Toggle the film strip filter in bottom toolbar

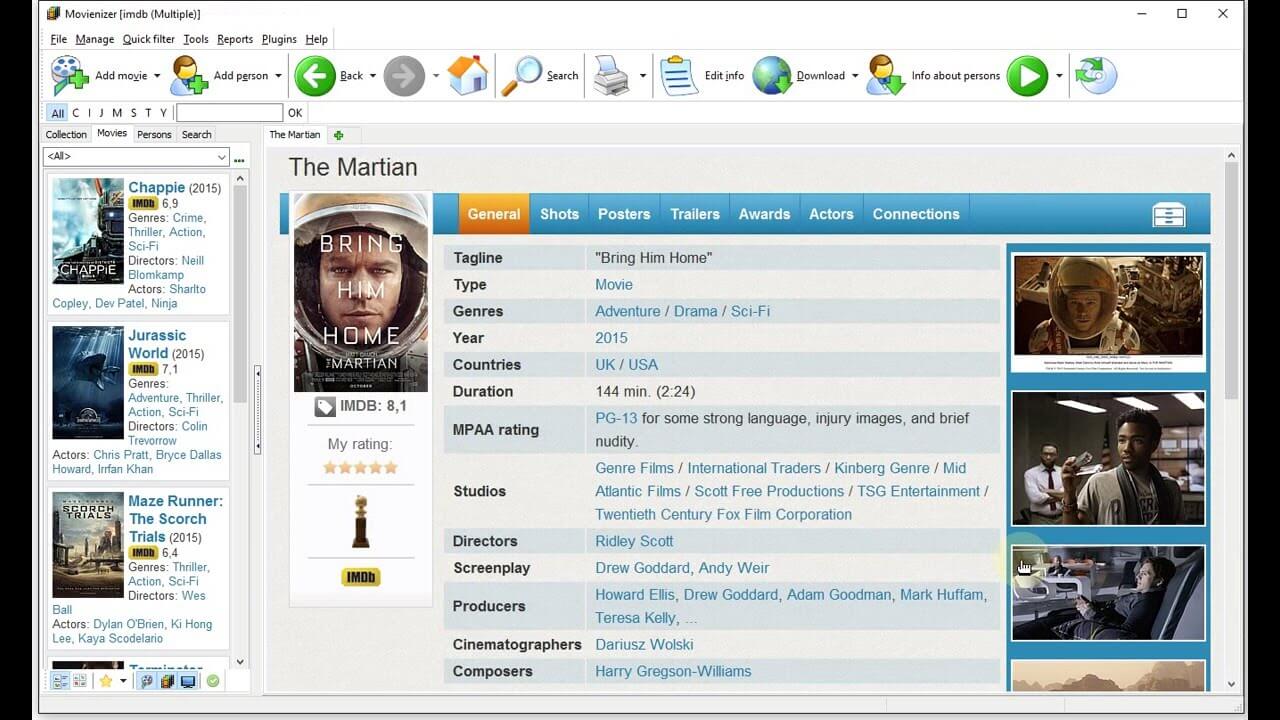(x=167, y=681)
